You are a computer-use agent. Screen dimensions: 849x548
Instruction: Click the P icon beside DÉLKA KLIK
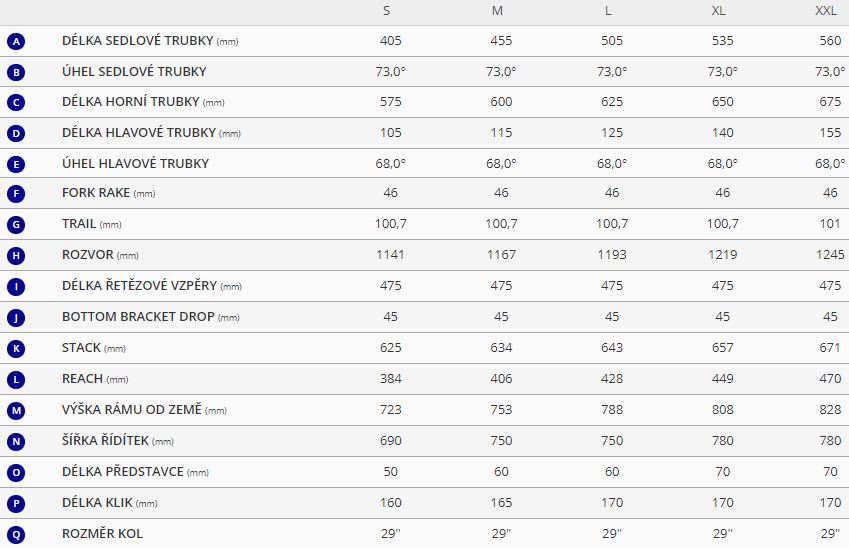[x=16, y=504]
